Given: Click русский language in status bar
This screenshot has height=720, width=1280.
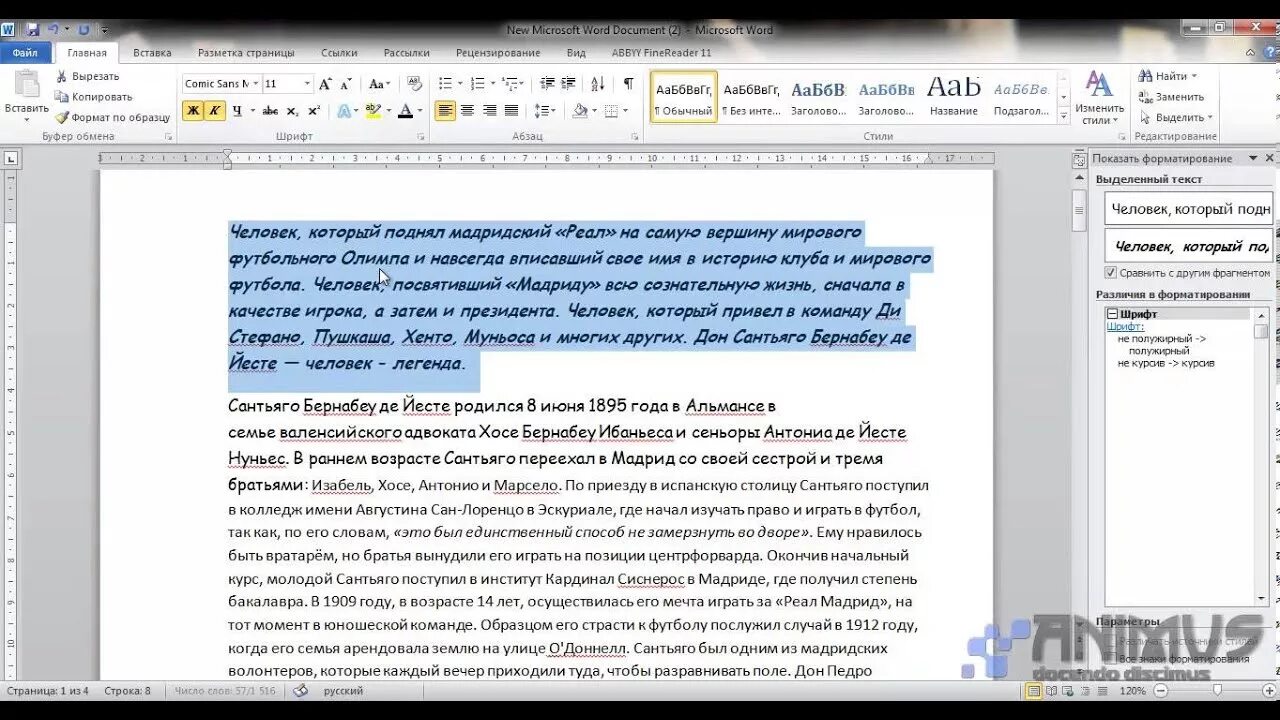Looking at the screenshot, I should point(343,691).
